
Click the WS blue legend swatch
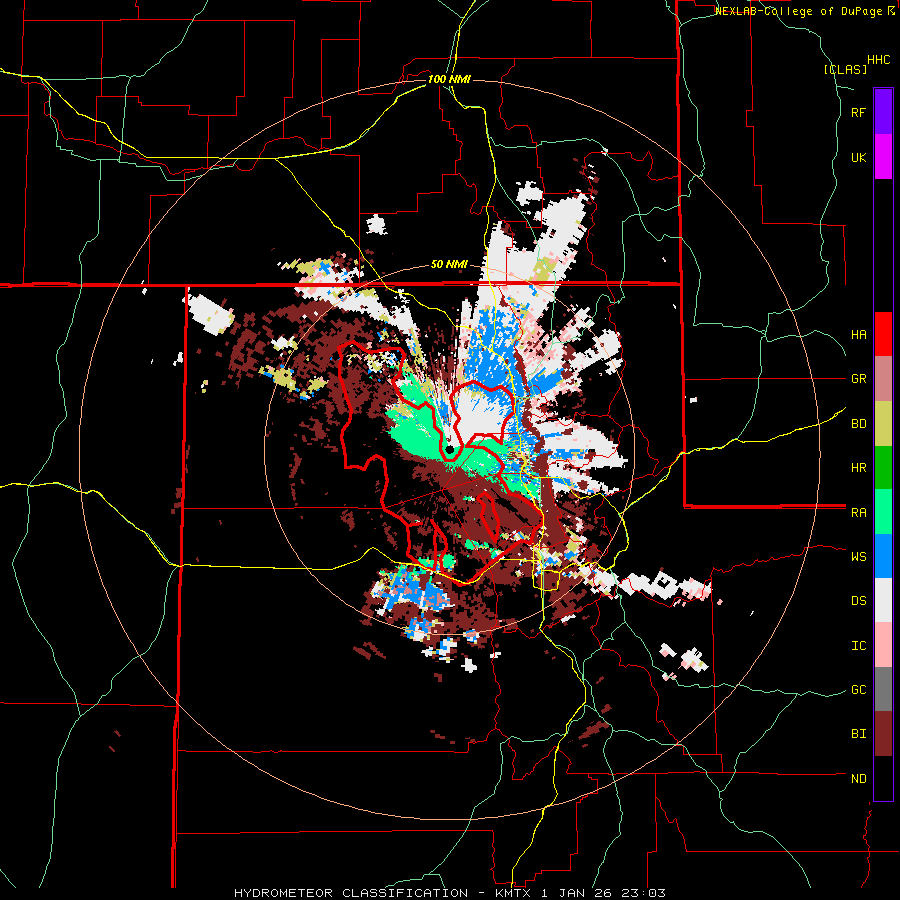(x=883, y=556)
